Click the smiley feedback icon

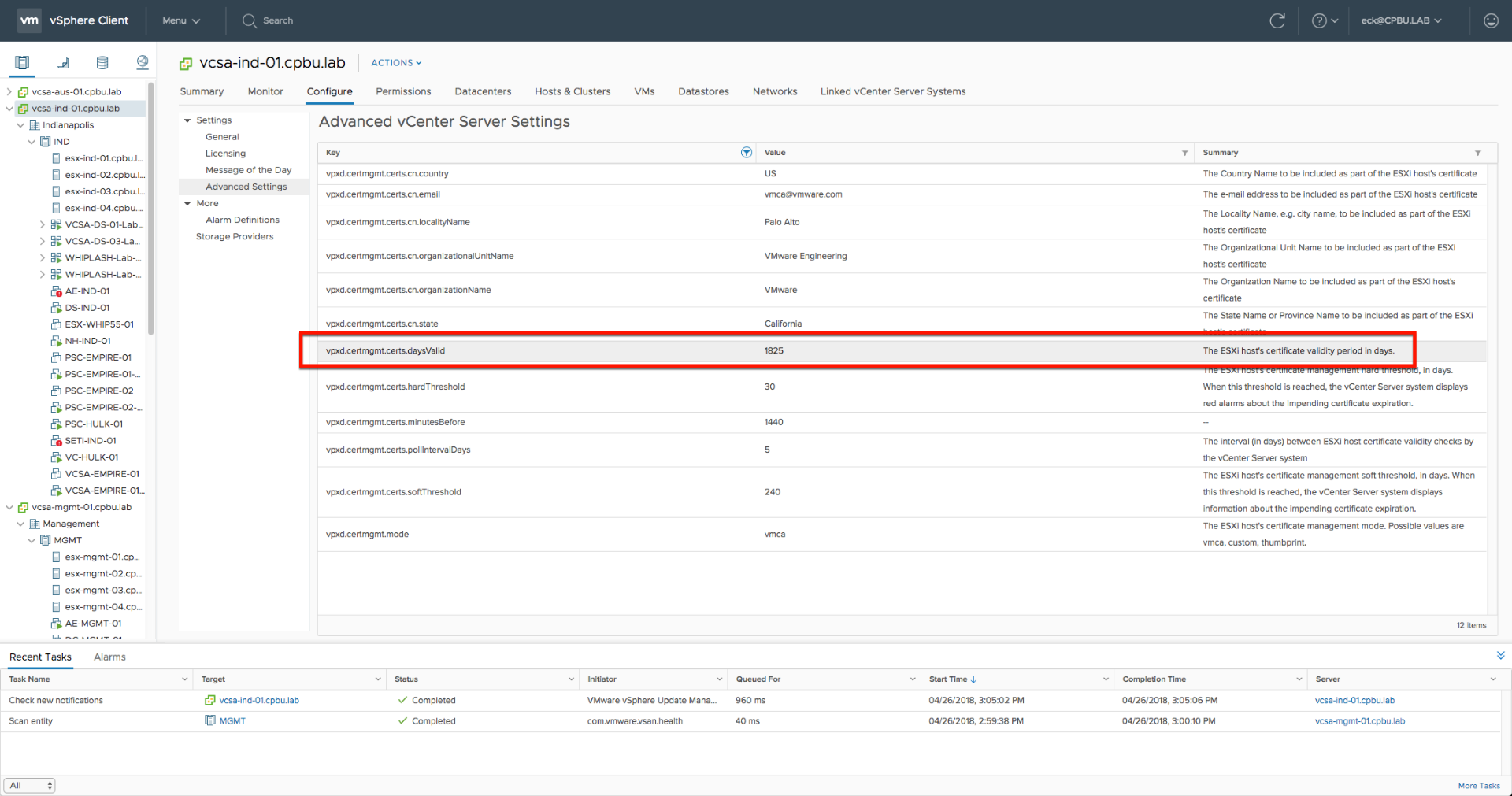(1491, 20)
